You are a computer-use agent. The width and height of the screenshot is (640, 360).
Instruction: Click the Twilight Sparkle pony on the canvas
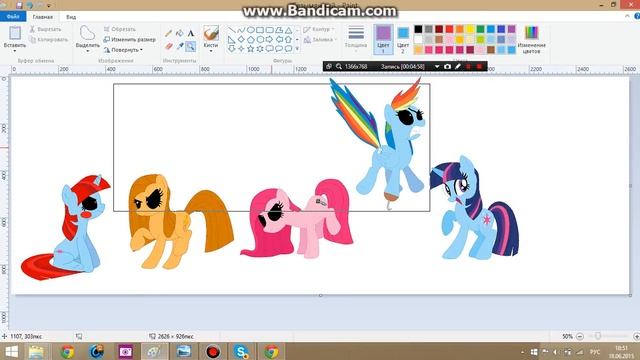click(474, 208)
